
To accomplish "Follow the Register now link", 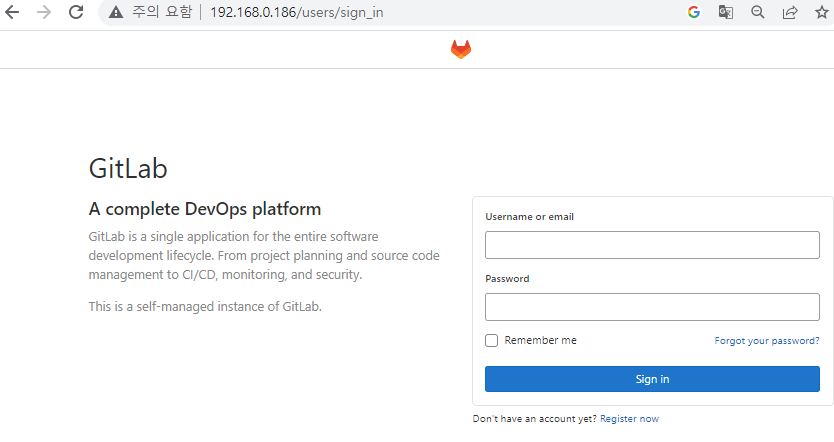I will (x=629, y=419).
